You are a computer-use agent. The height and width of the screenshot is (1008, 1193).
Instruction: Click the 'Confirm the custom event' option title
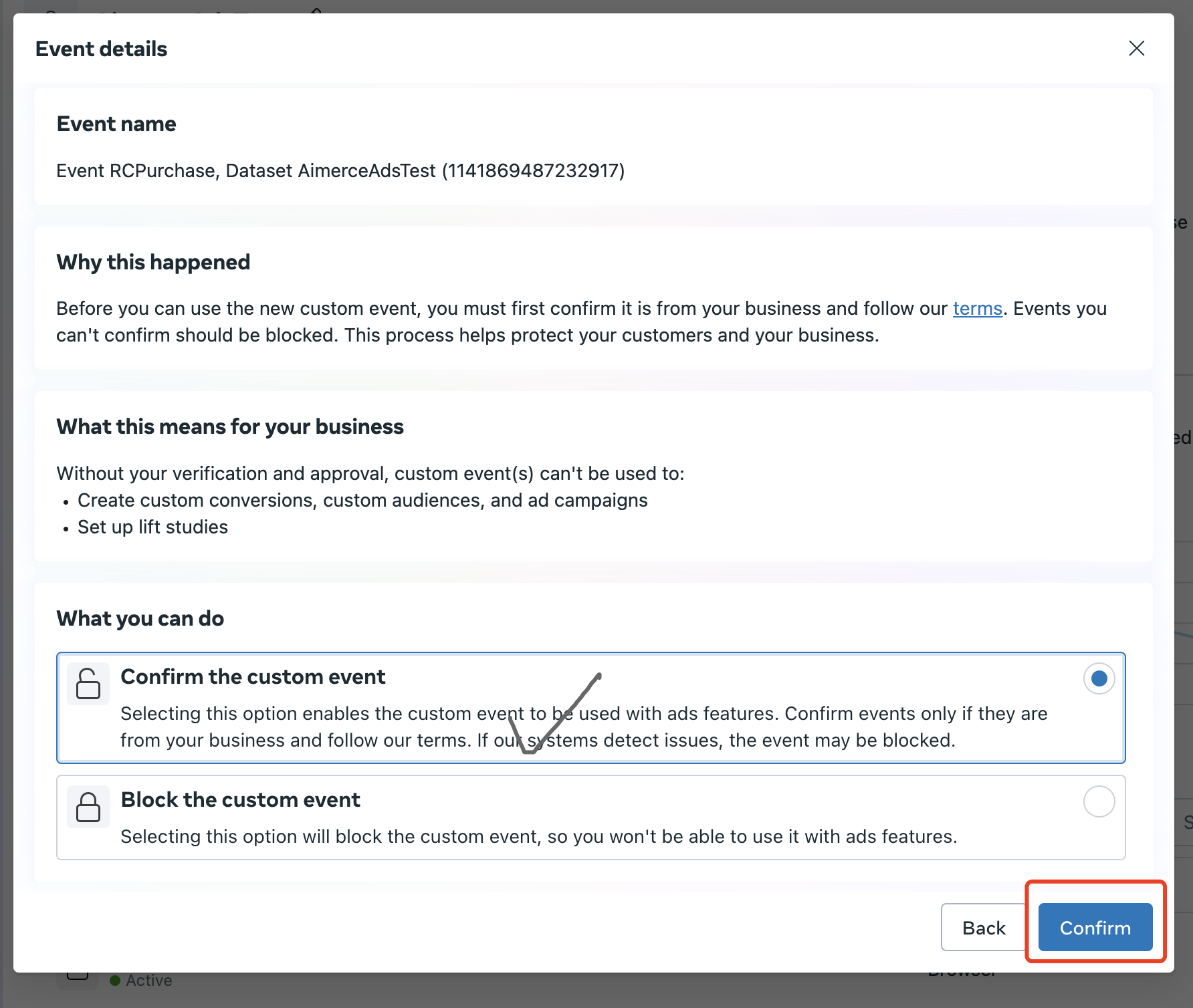(253, 676)
